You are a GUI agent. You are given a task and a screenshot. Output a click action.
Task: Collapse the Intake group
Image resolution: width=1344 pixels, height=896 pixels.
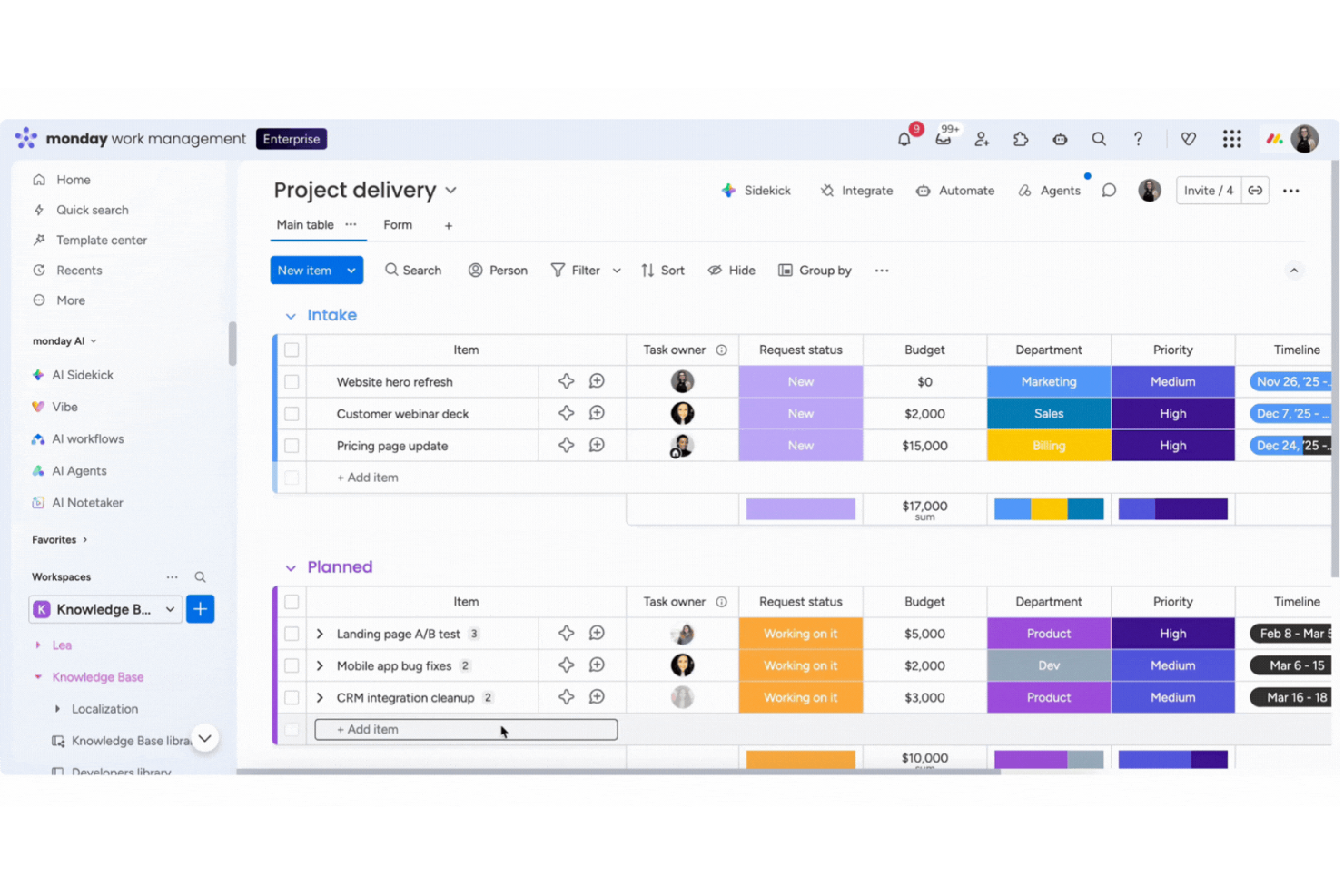point(291,316)
